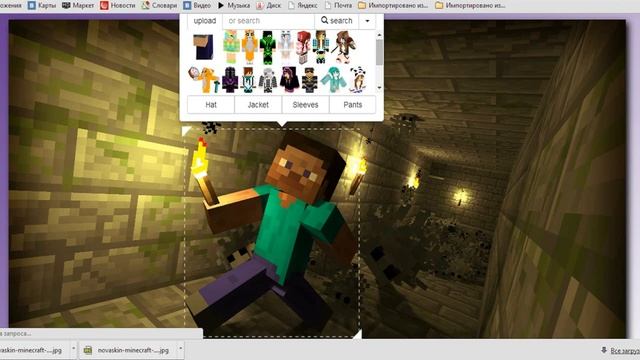Choose the pastel rainbow skin thumbnail
The height and width of the screenshot is (360, 640).
point(231,47)
